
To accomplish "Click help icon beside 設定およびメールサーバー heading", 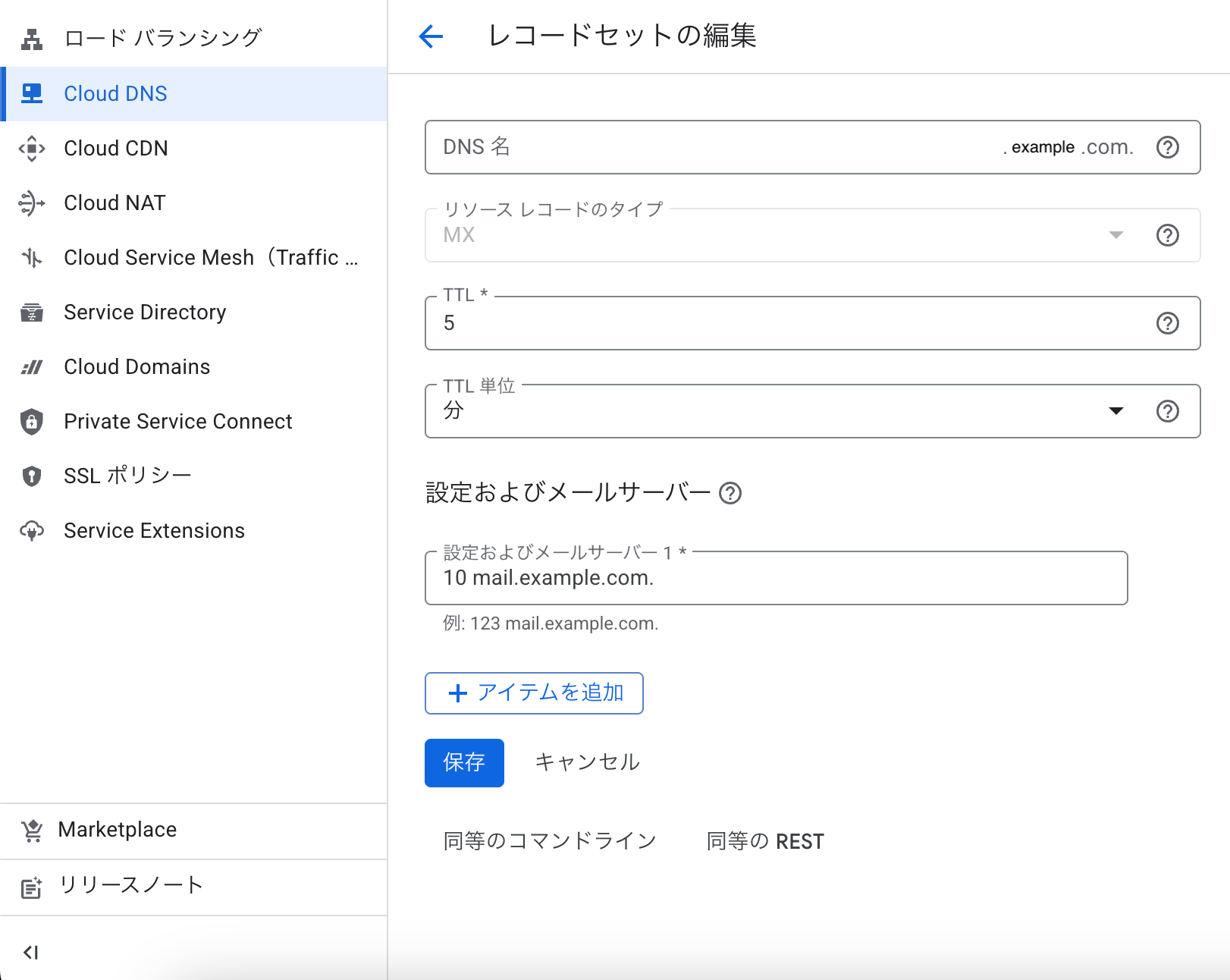I will click(x=730, y=493).
